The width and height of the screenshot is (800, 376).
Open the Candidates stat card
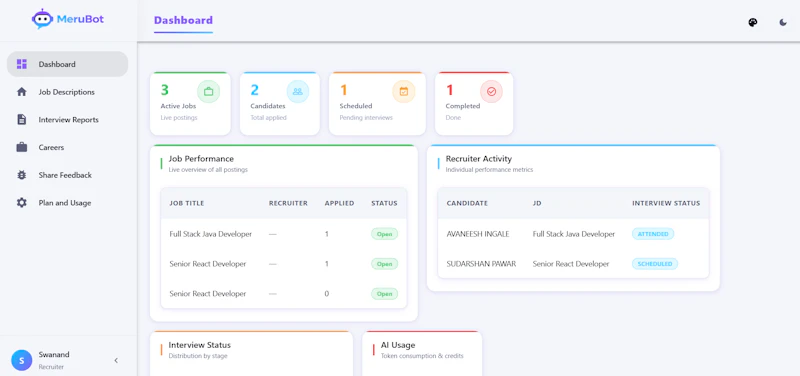pyautogui.click(x=280, y=104)
